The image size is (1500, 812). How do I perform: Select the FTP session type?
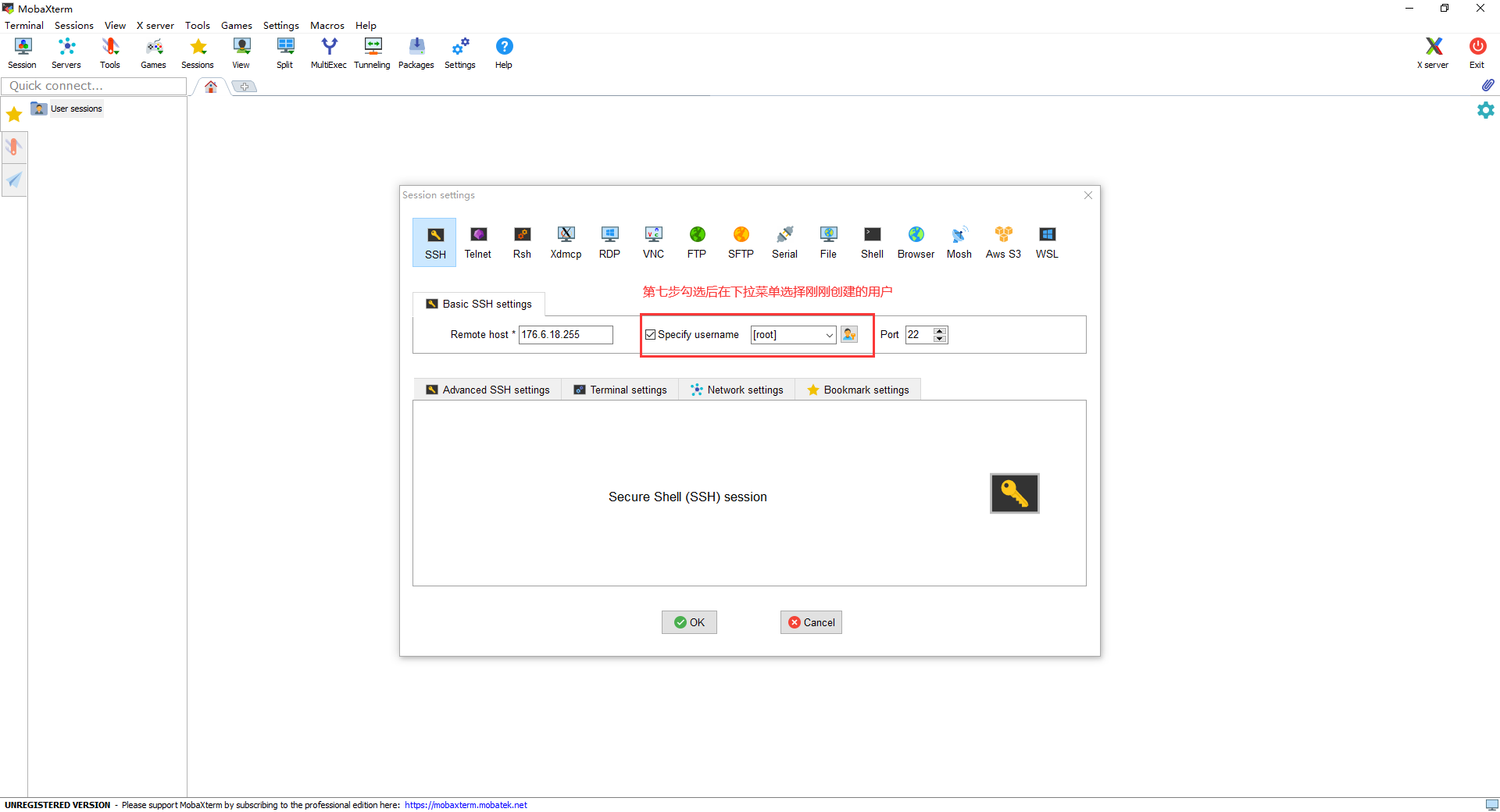(697, 243)
